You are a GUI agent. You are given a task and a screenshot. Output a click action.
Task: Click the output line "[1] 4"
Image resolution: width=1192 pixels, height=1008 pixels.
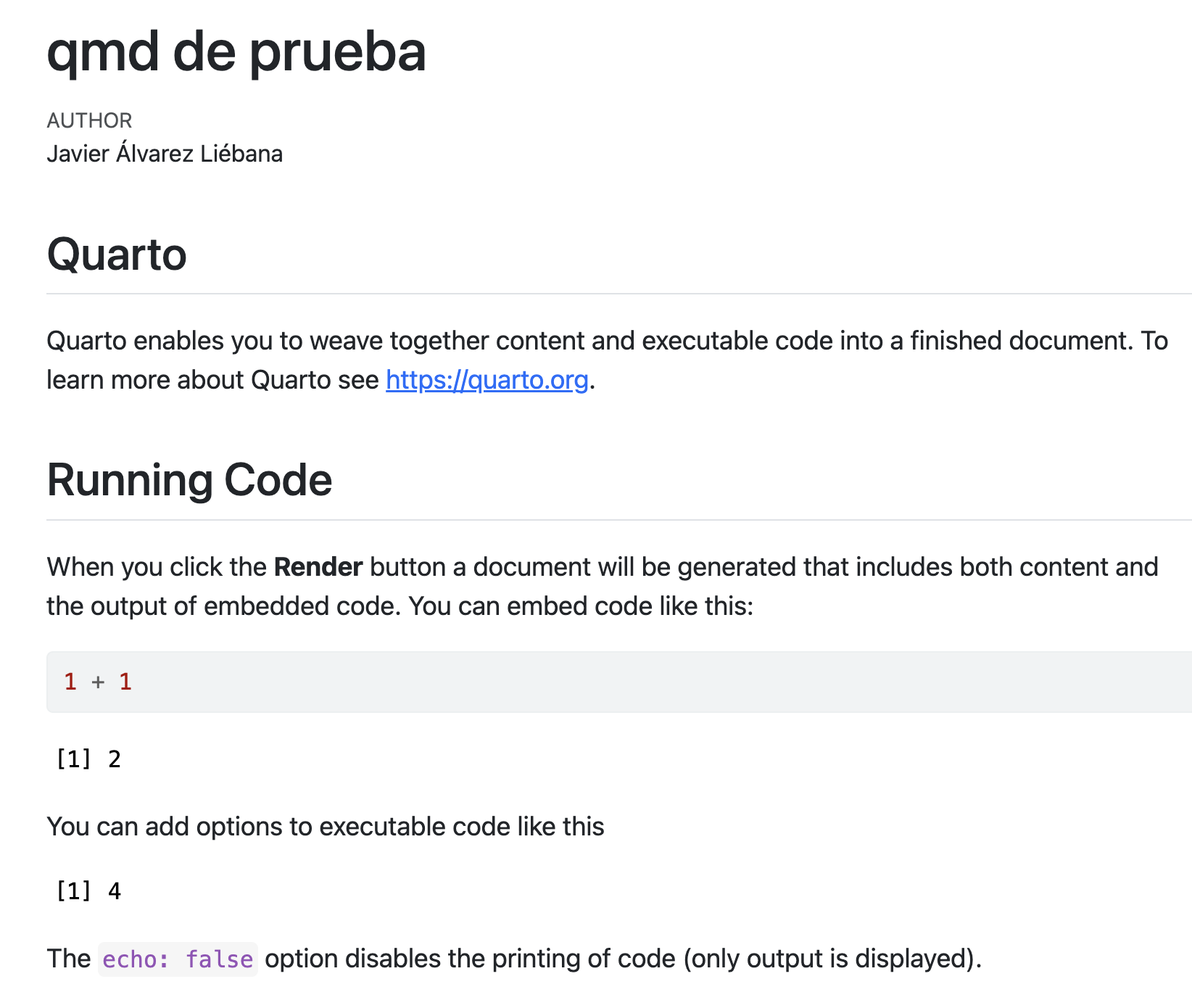coord(88,891)
